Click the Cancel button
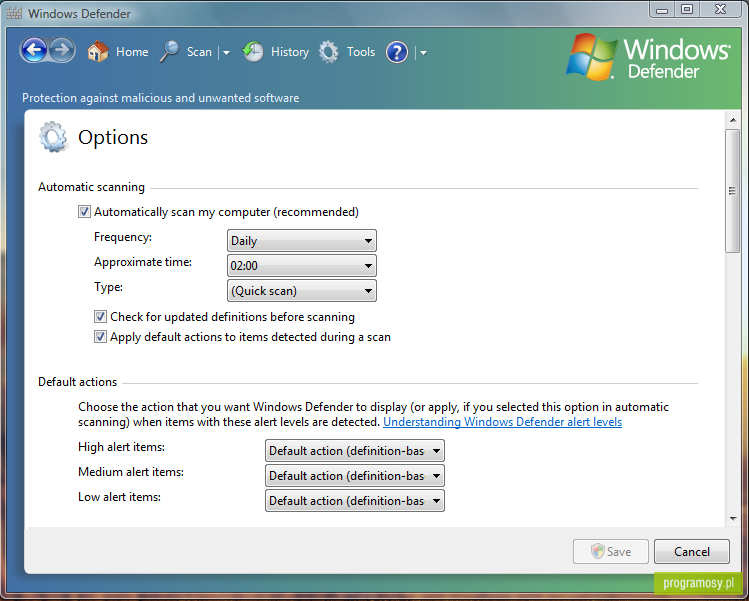The image size is (749, 601). click(x=692, y=551)
